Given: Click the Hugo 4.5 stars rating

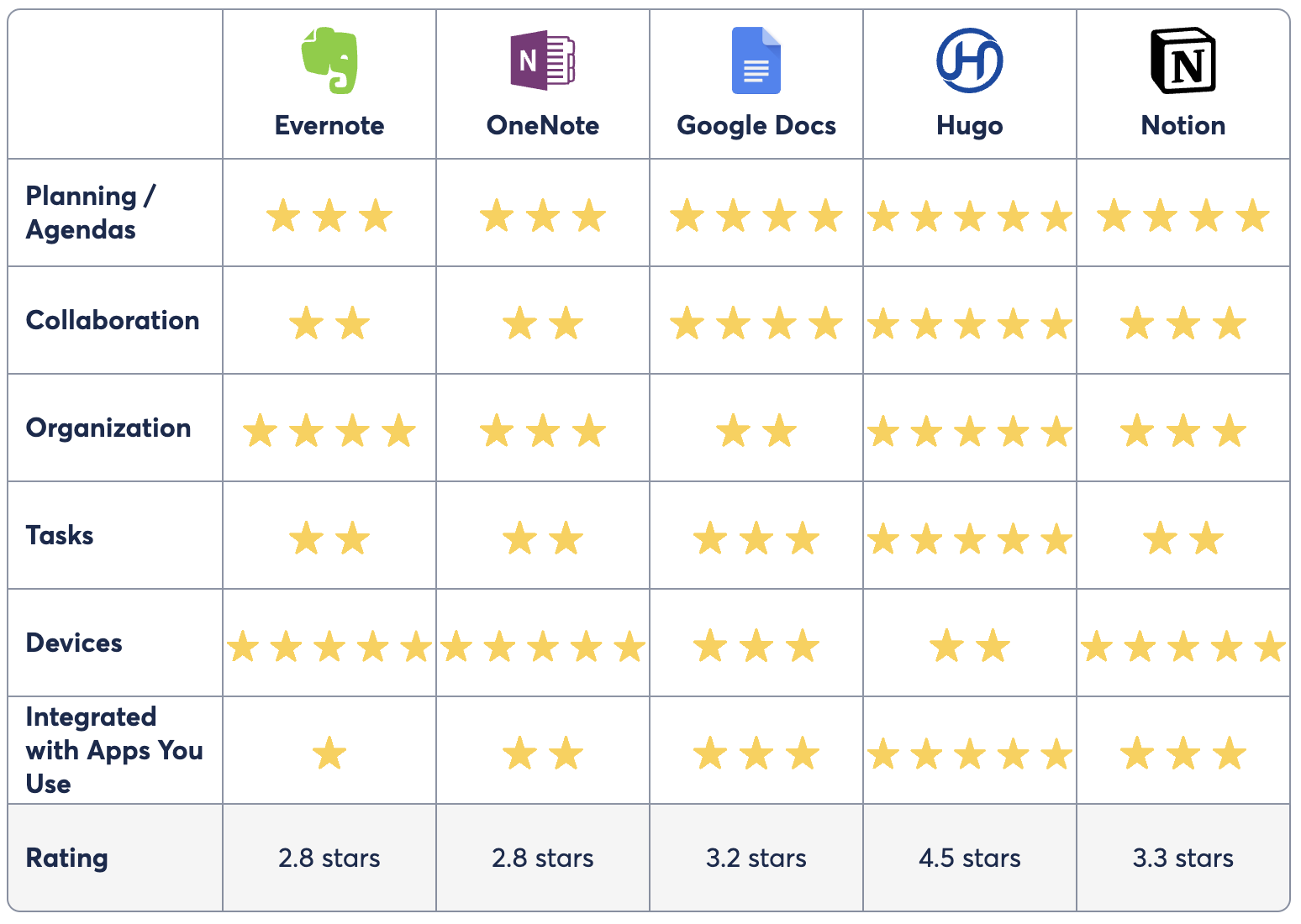Looking at the screenshot, I should [970, 858].
